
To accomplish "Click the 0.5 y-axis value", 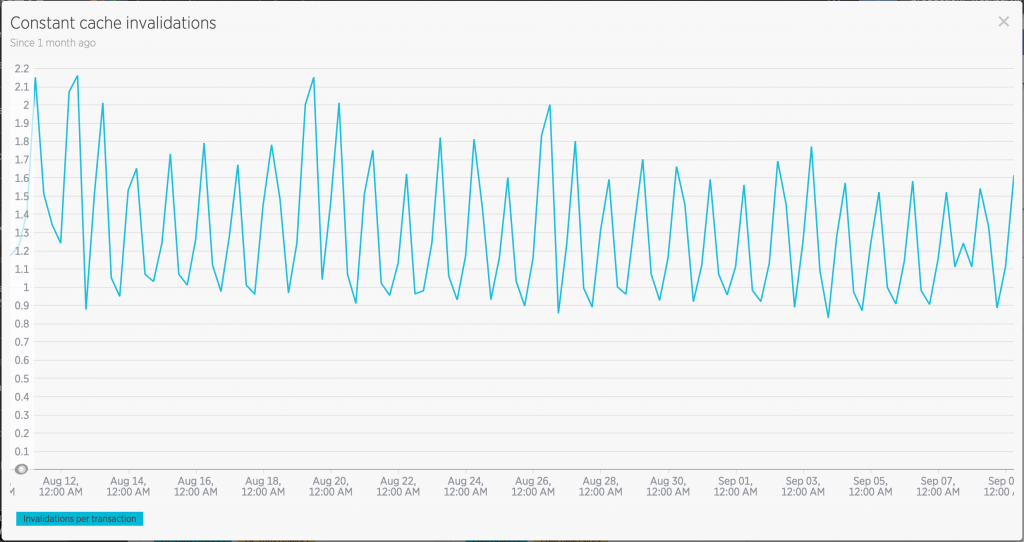I will [22, 379].
